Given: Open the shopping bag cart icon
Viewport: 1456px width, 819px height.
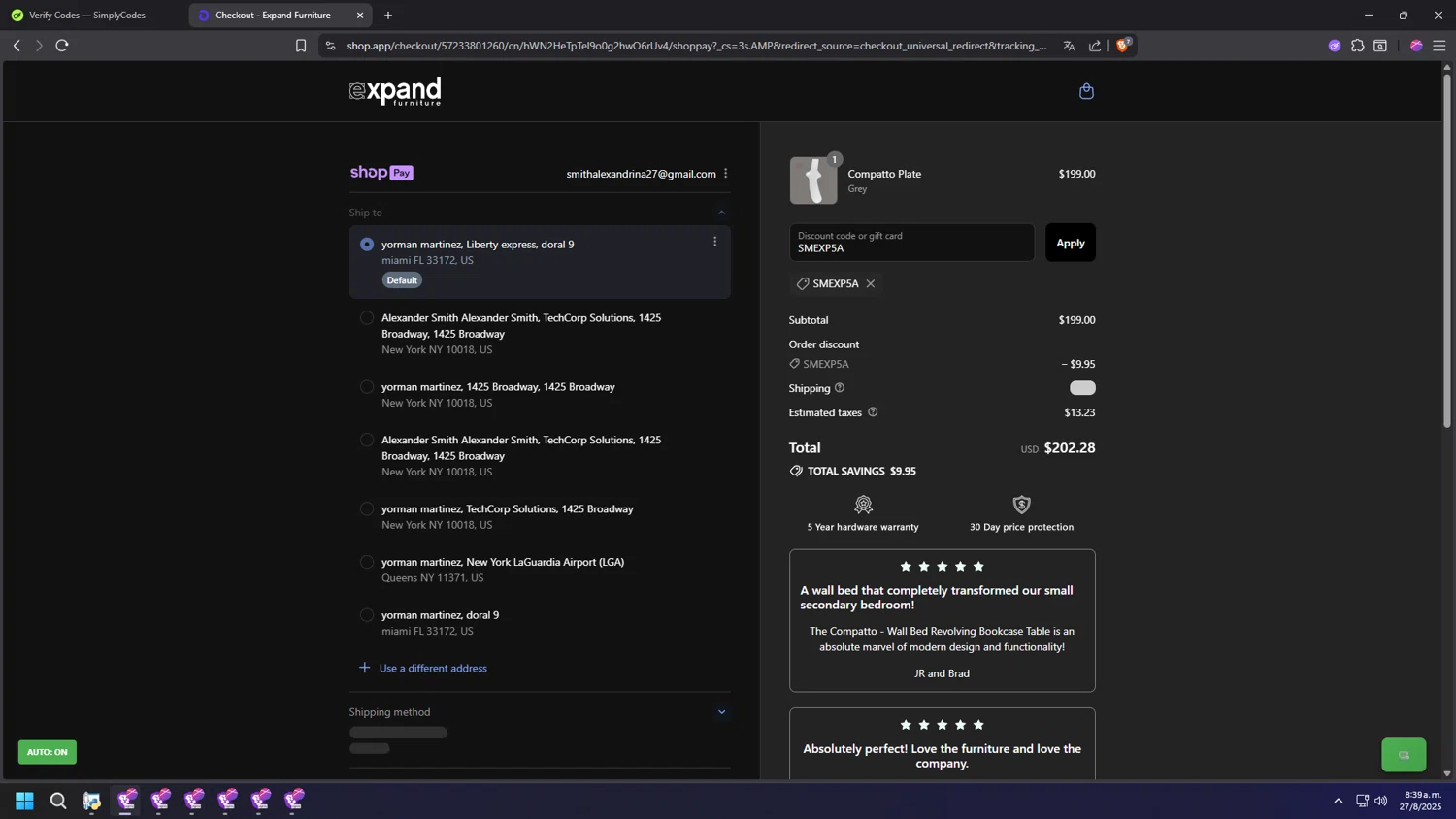Looking at the screenshot, I should click(1086, 91).
